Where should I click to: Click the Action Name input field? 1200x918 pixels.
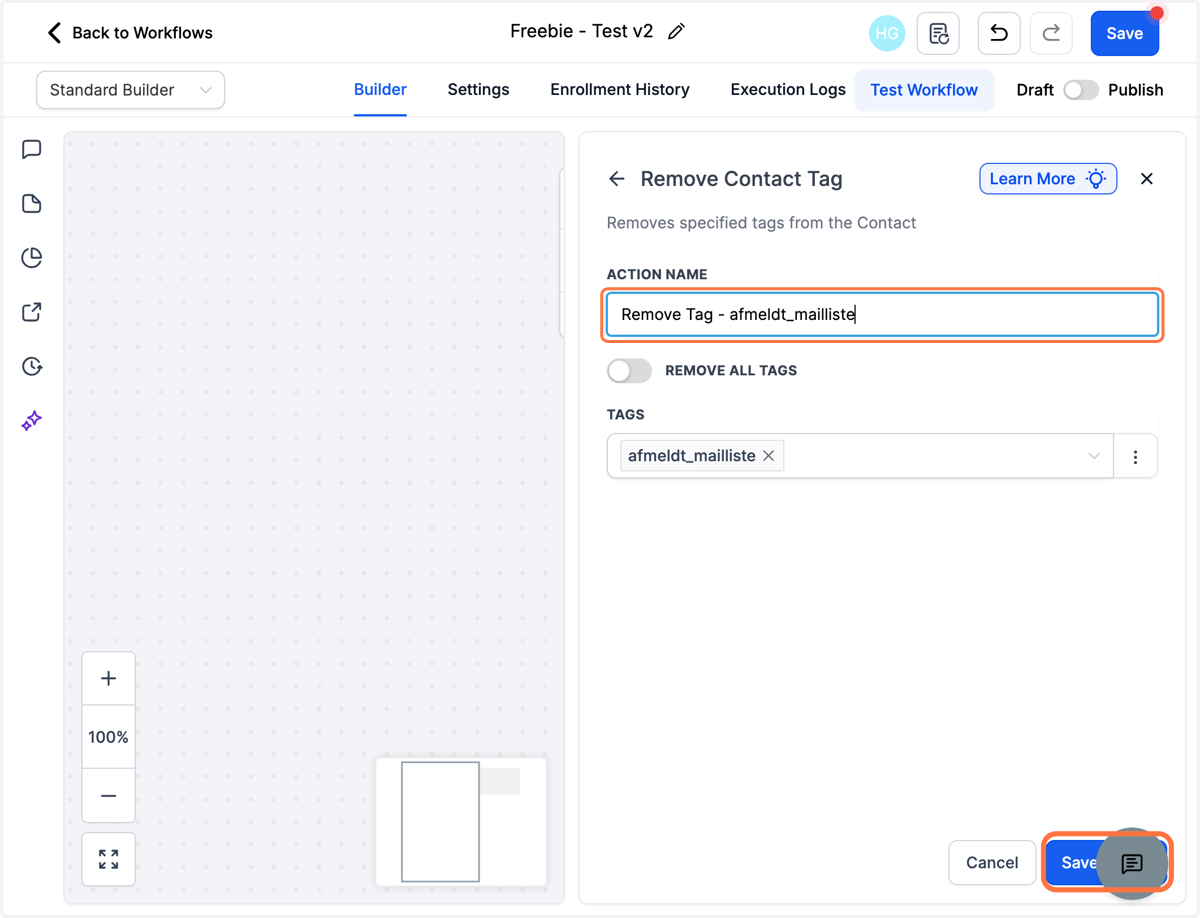[x=882, y=315]
